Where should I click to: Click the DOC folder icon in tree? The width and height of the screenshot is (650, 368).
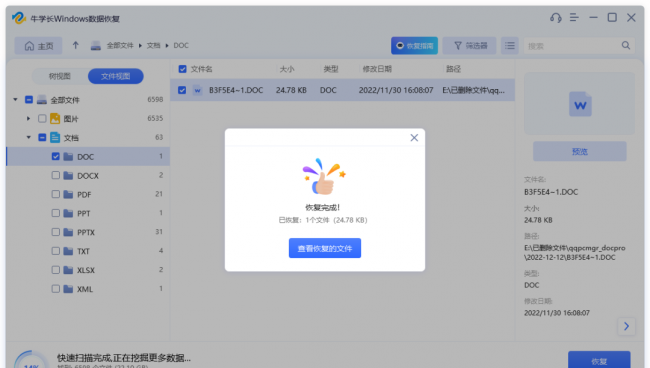coord(68,157)
